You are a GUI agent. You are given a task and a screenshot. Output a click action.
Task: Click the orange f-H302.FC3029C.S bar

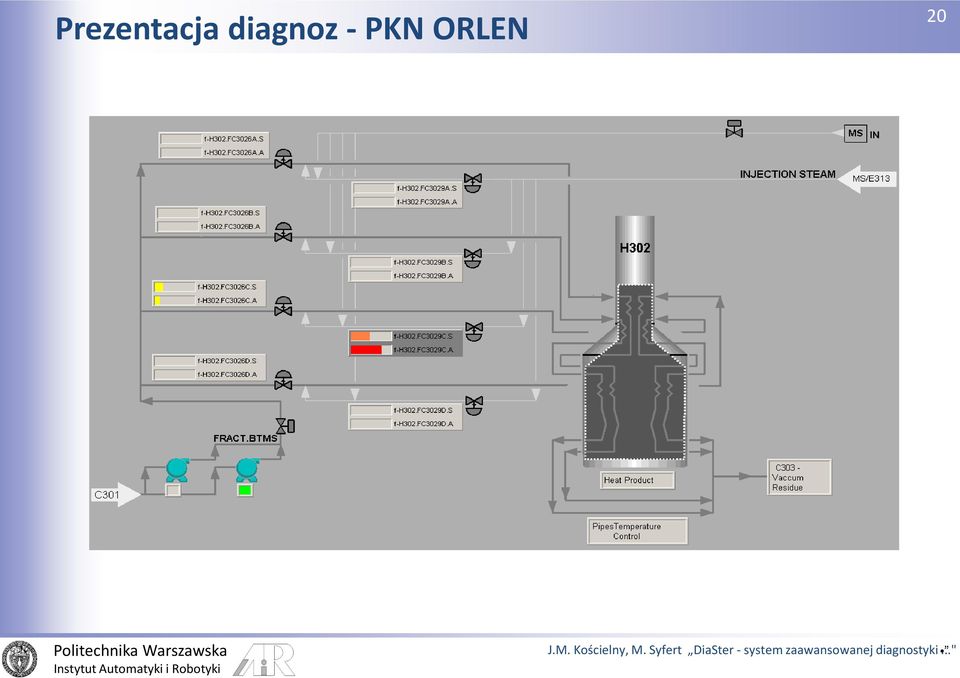coord(370,336)
